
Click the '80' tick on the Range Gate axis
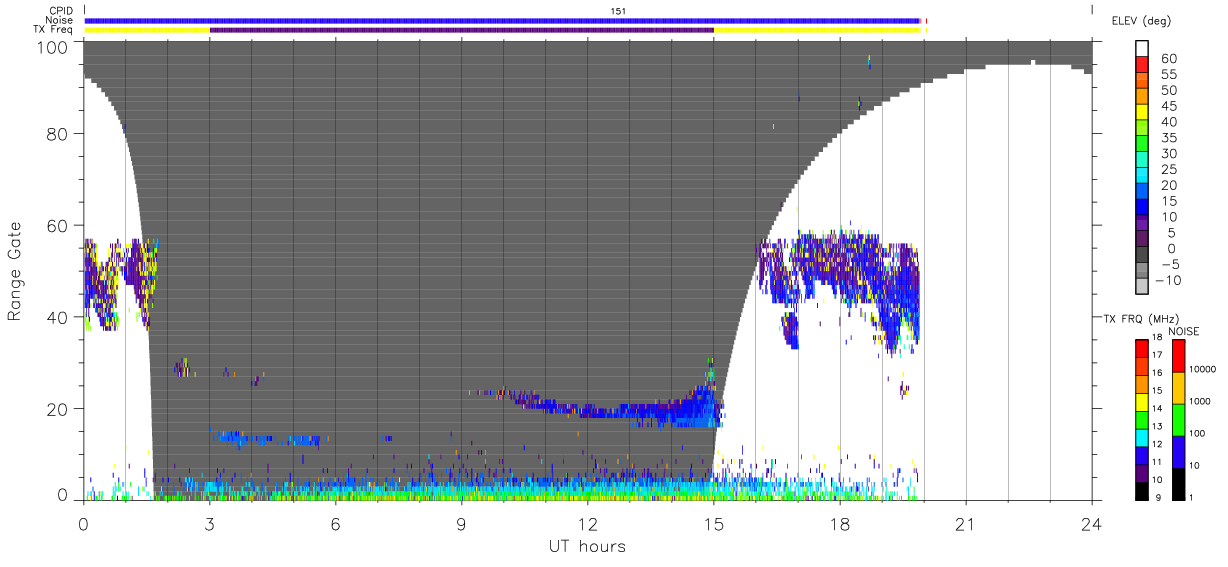tap(59, 134)
